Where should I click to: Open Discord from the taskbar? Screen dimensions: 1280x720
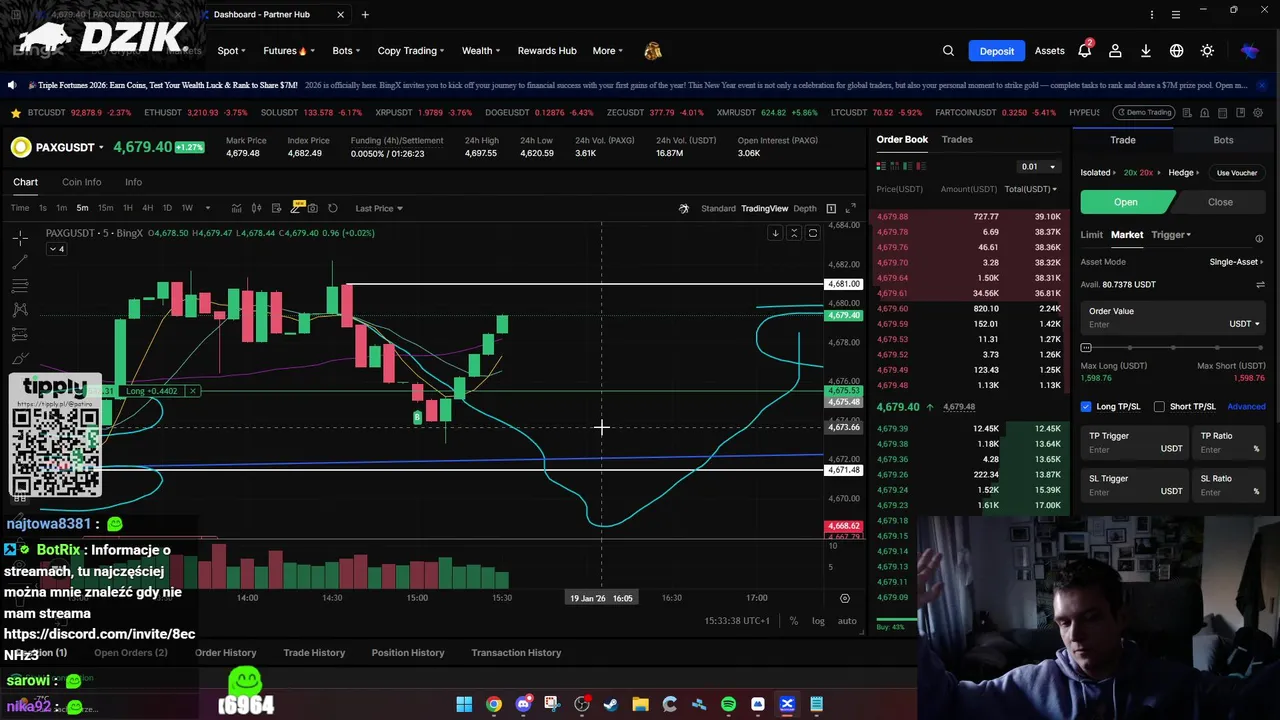(523, 704)
